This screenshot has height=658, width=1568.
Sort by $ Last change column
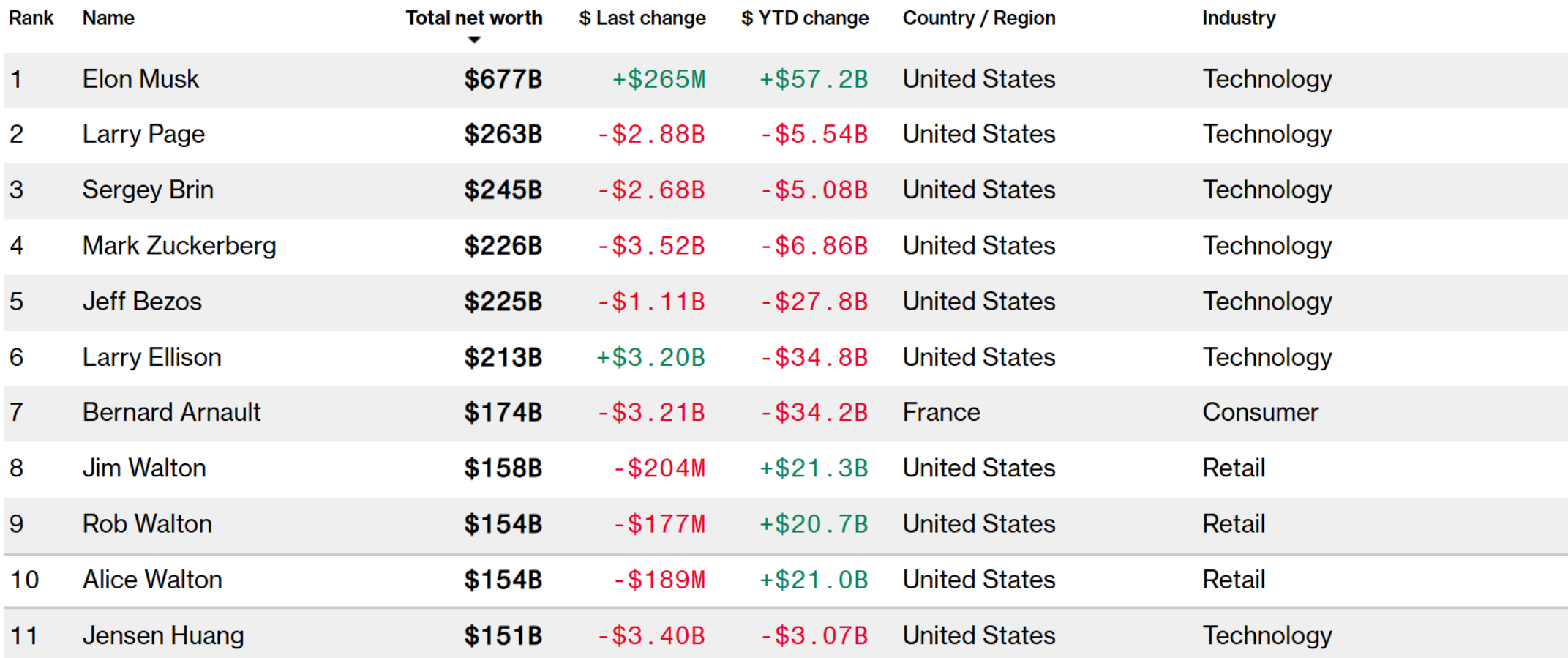coord(642,18)
